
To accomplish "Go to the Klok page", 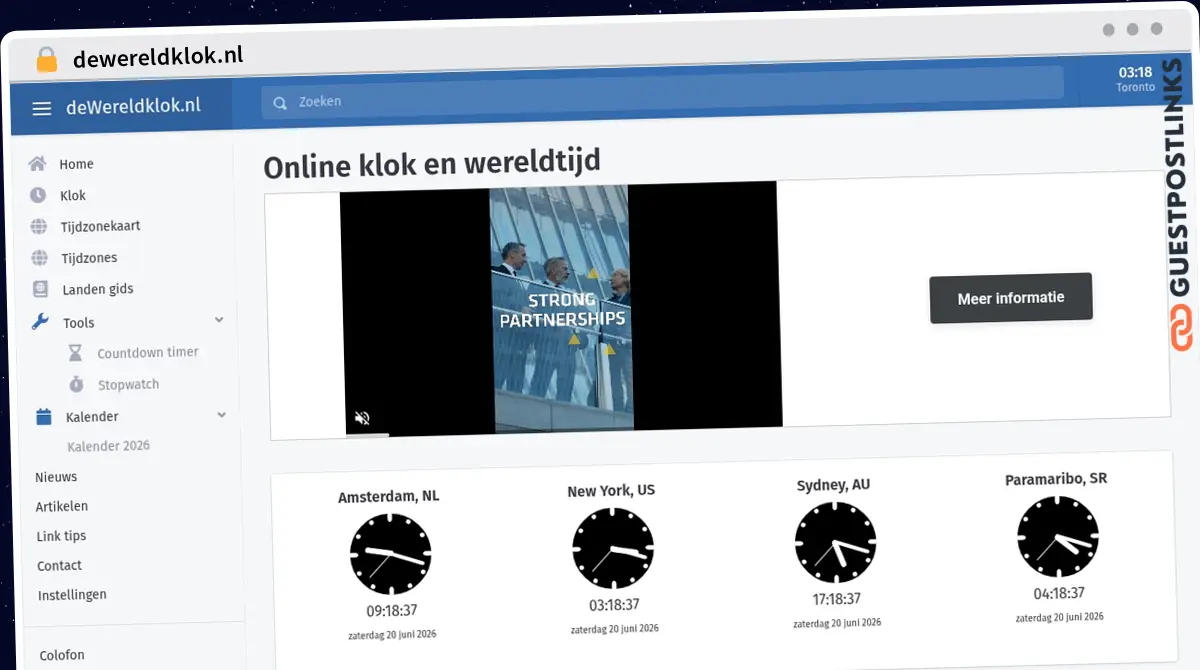I will tap(73, 195).
